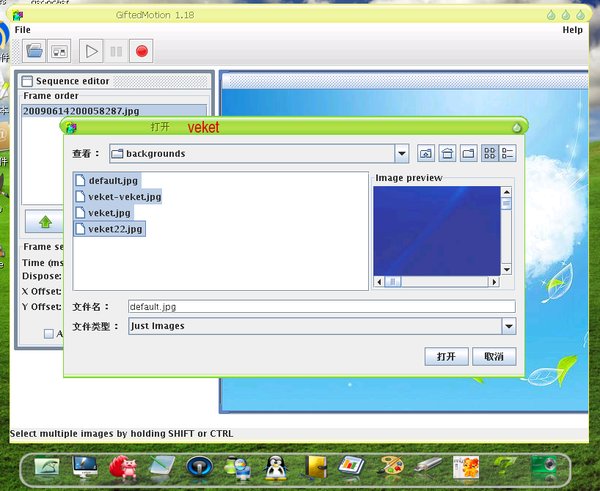
Task: Switch to details view in file dialog
Action: click(508, 153)
